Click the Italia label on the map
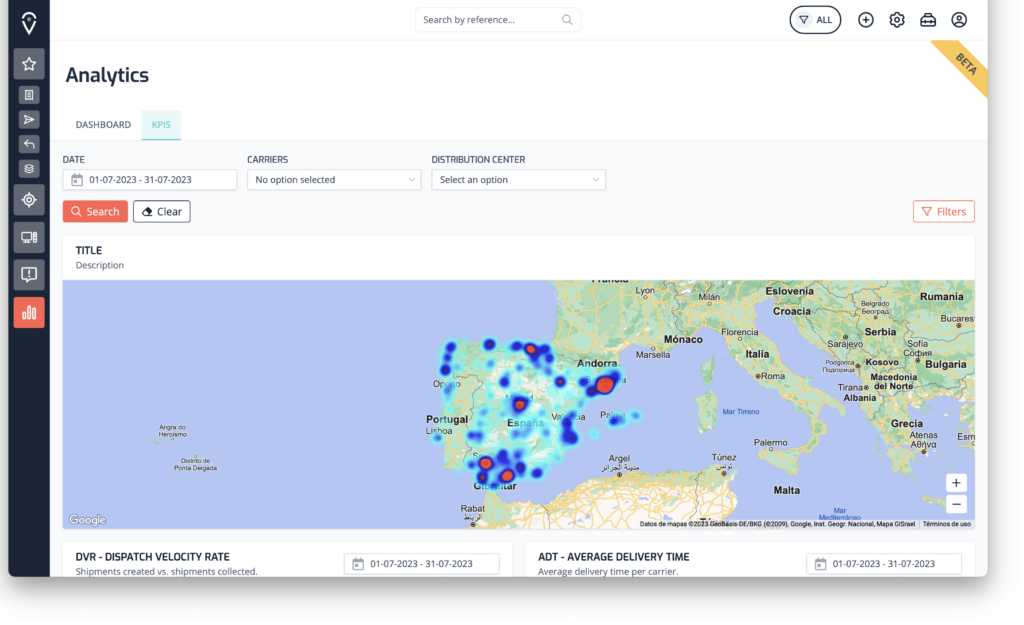 tap(758, 354)
